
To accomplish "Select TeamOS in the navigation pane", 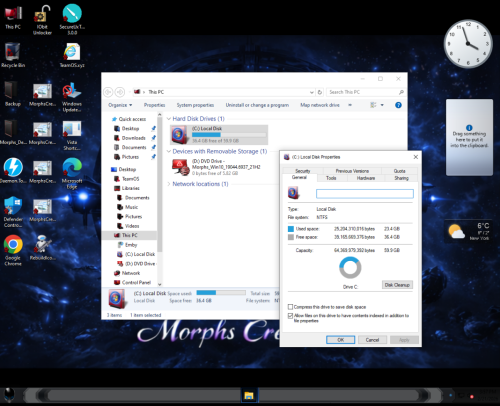I will tap(130, 179).
